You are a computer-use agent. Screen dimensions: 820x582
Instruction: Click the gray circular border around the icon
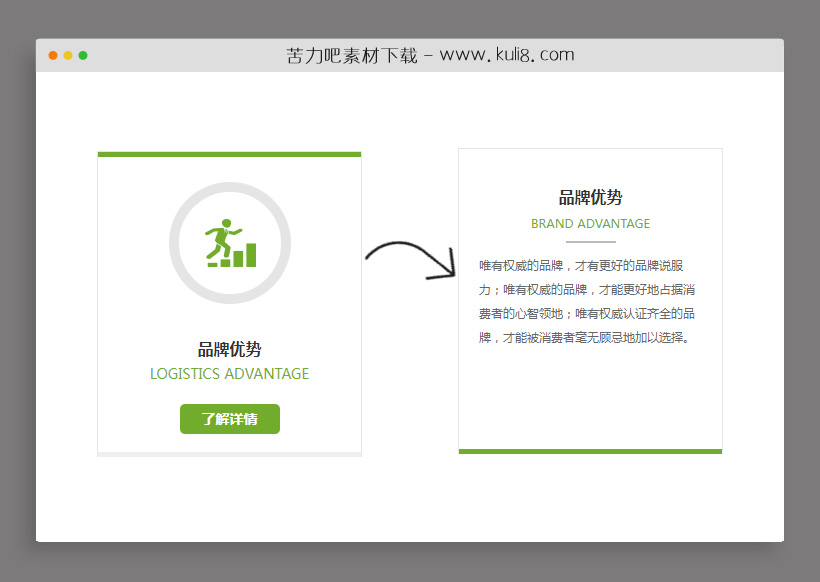click(x=230, y=185)
